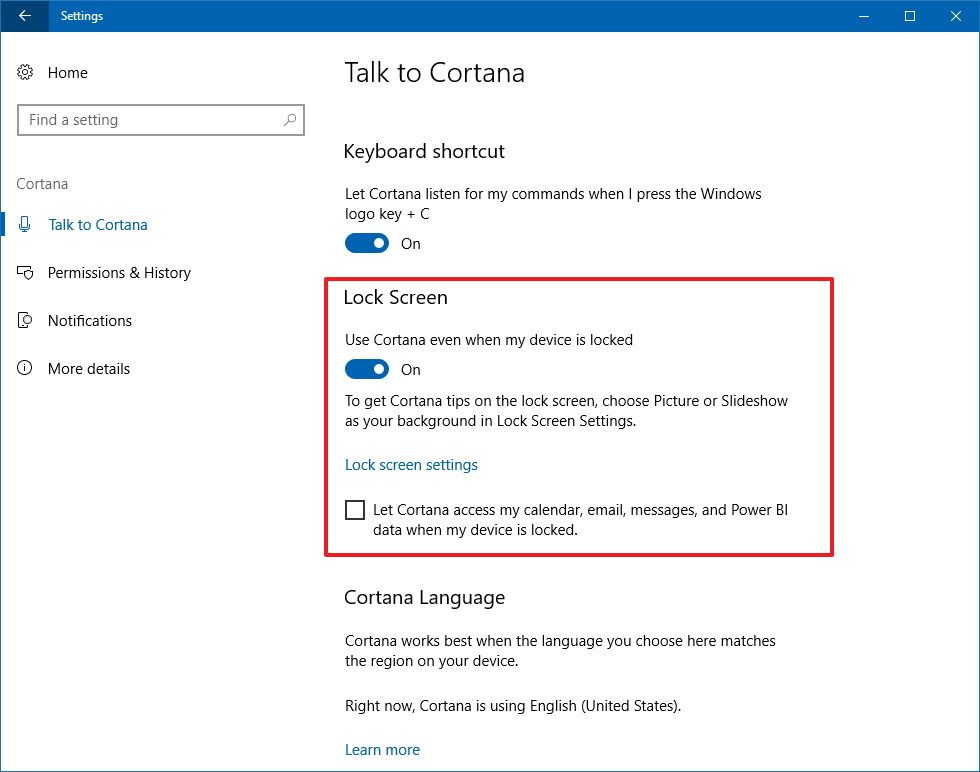980x772 pixels.
Task: Open Lock screen settings
Action: coord(411,464)
